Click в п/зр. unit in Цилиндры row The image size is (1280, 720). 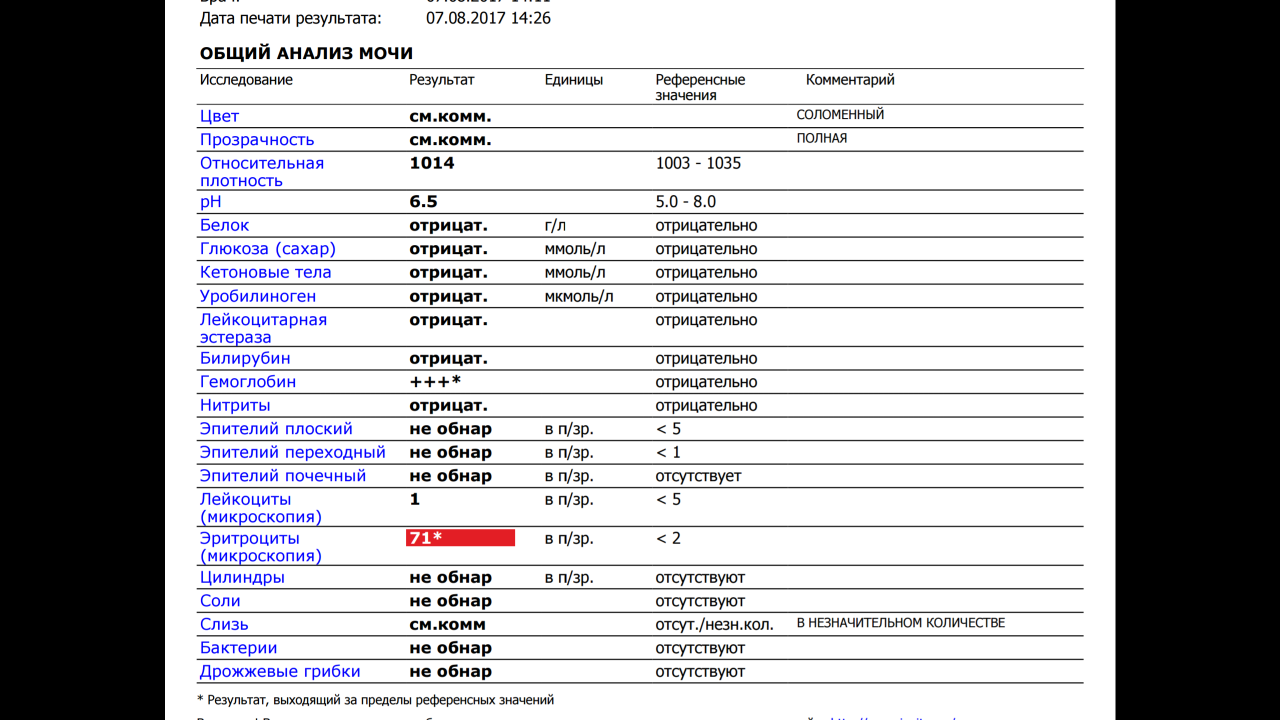click(x=569, y=578)
